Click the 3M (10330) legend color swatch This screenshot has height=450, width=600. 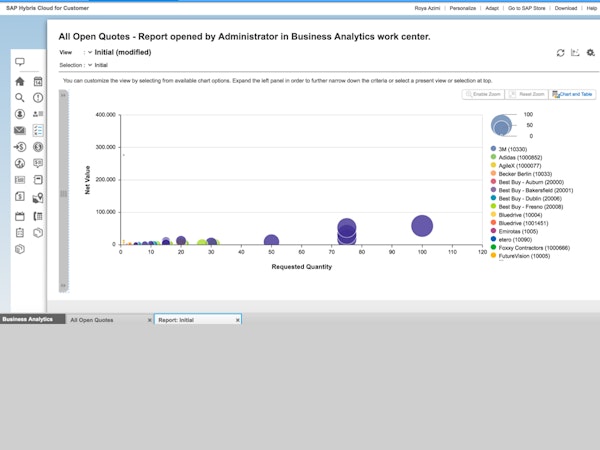tap(494, 148)
